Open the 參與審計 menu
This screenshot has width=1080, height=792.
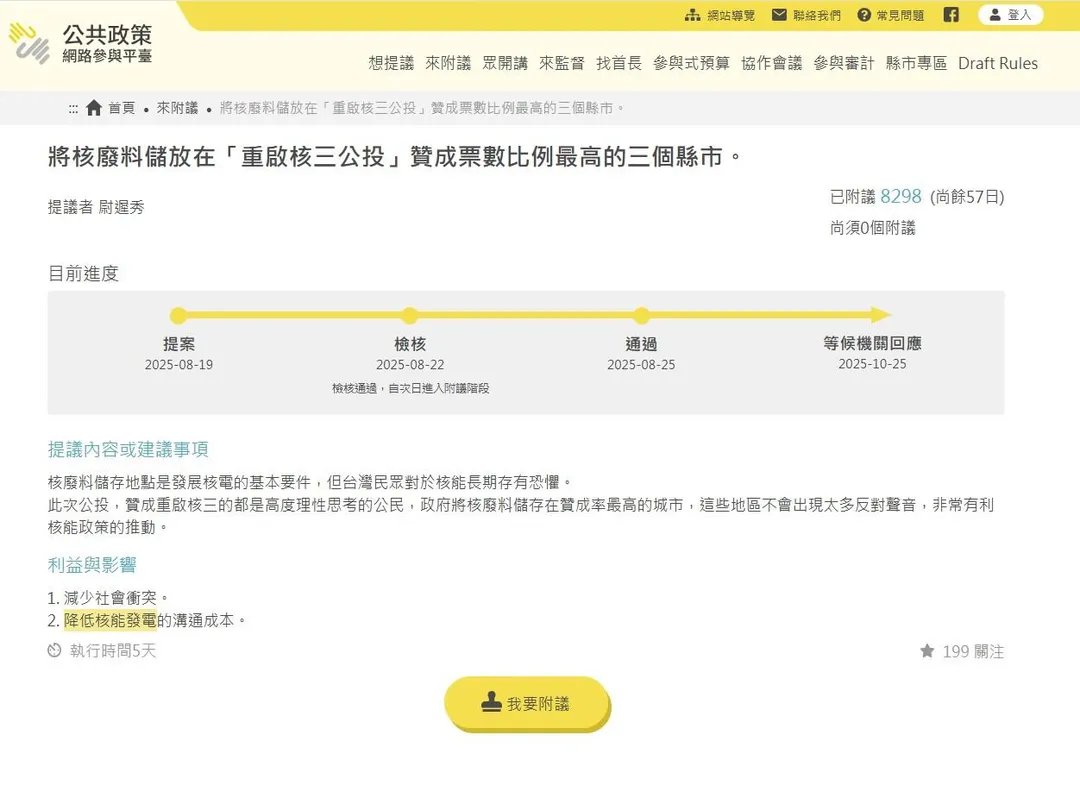(x=844, y=63)
